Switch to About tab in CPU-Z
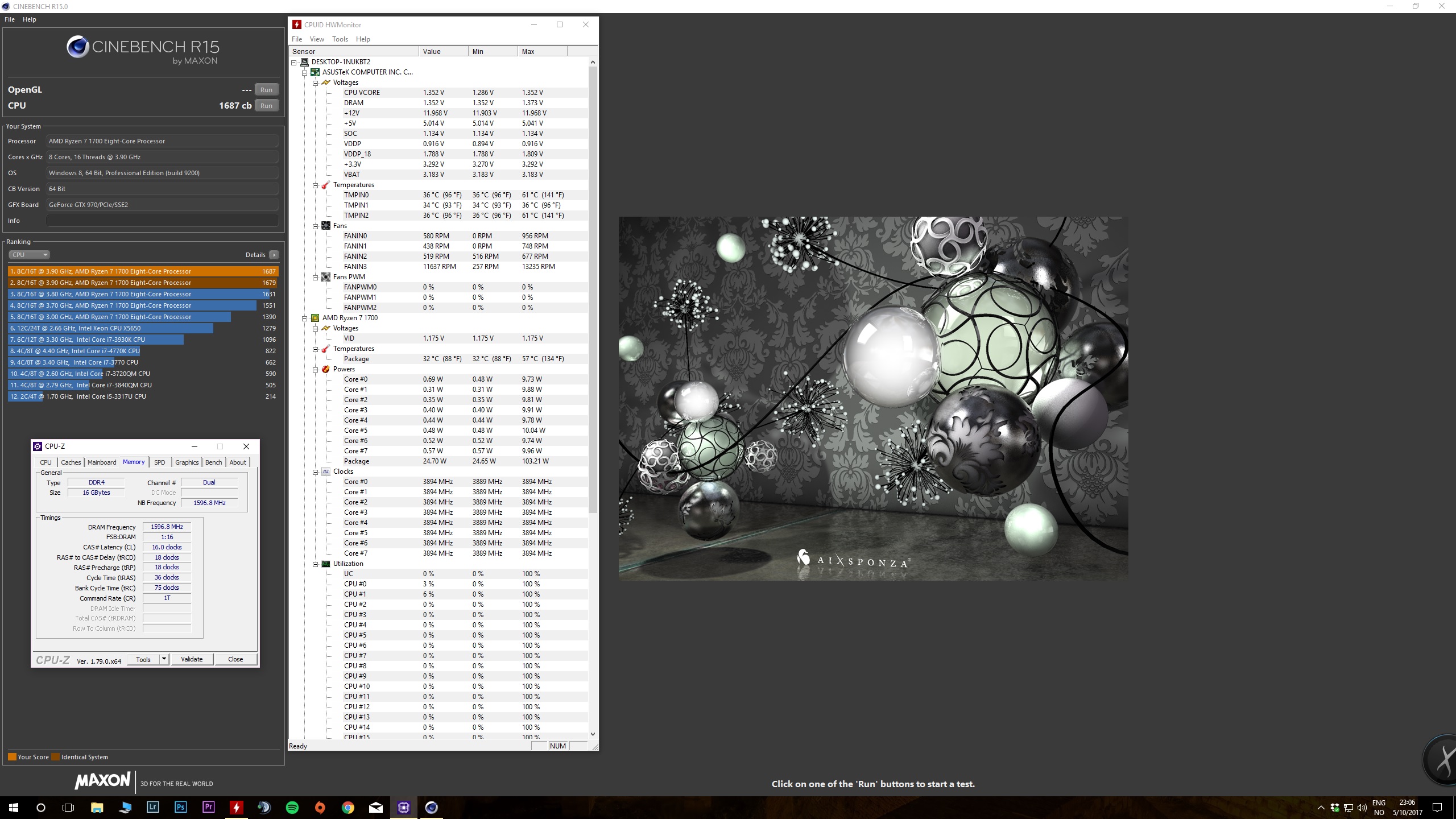Viewport: 1456px width, 819px height. coord(238,462)
